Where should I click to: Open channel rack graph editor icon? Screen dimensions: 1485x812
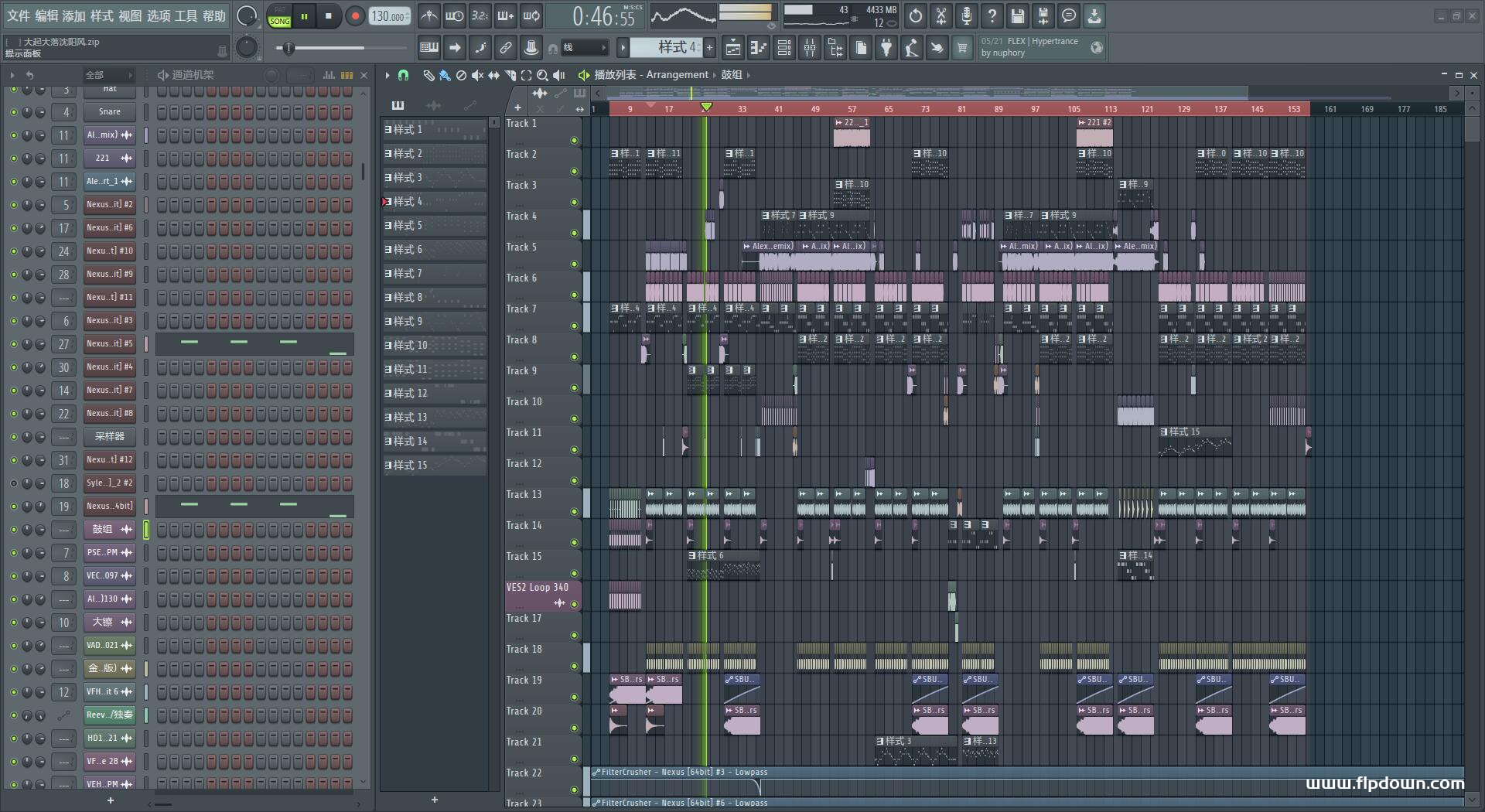click(329, 75)
